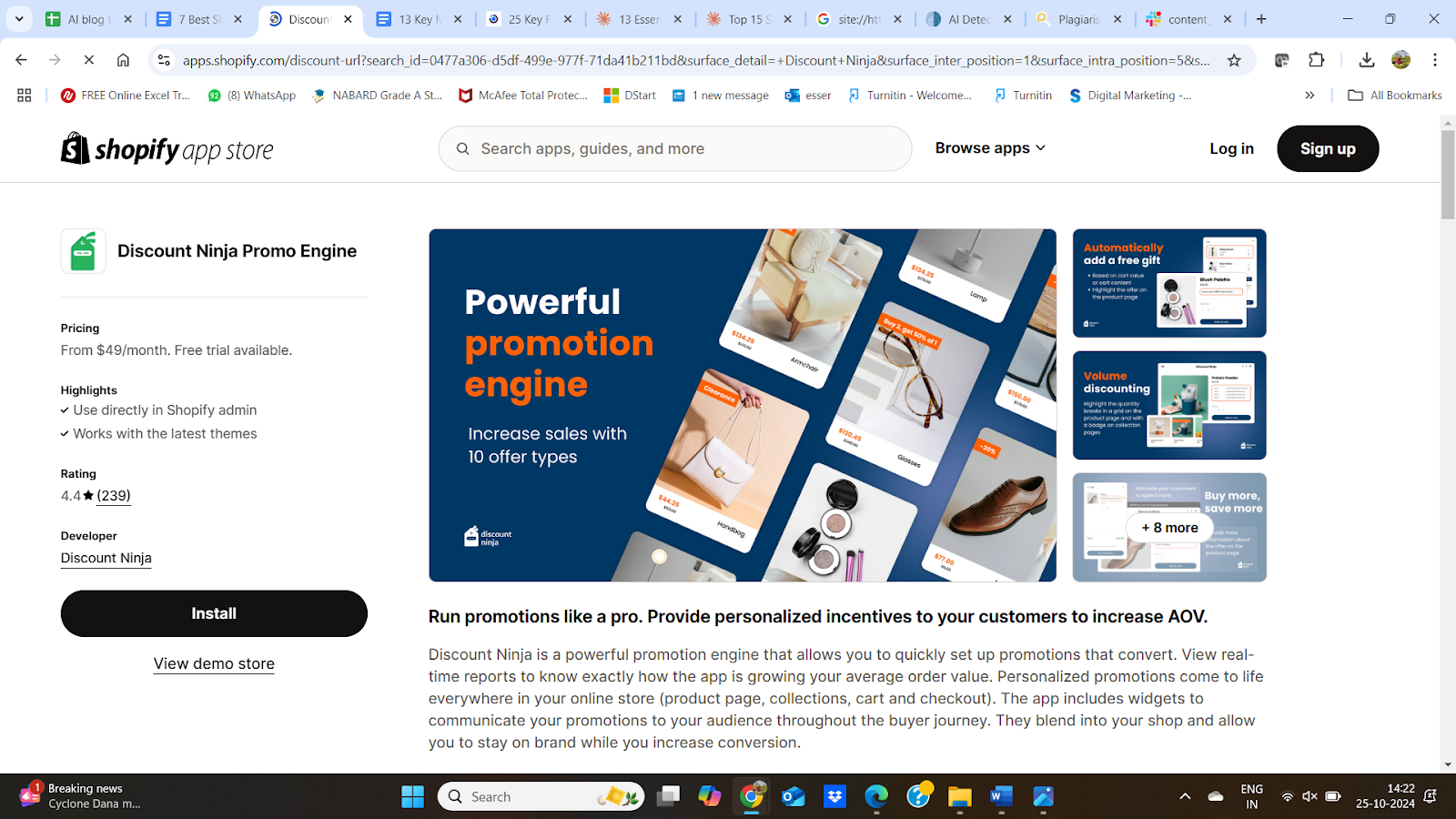Viewport: 1456px width, 819px height.
Task: Open All Bookmarks folder
Action: (1395, 95)
